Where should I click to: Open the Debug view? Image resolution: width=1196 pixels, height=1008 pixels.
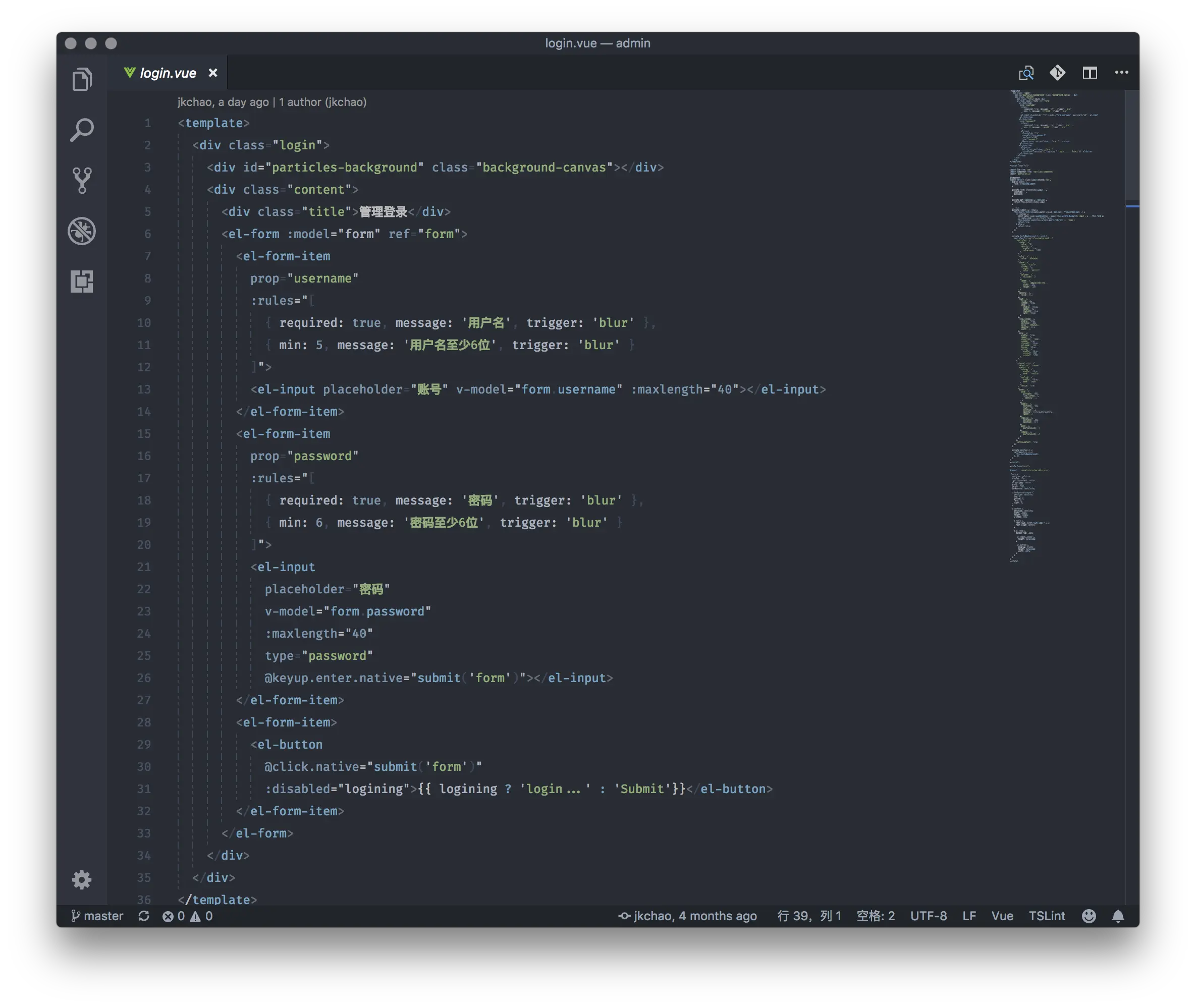[x=82, y=231]
